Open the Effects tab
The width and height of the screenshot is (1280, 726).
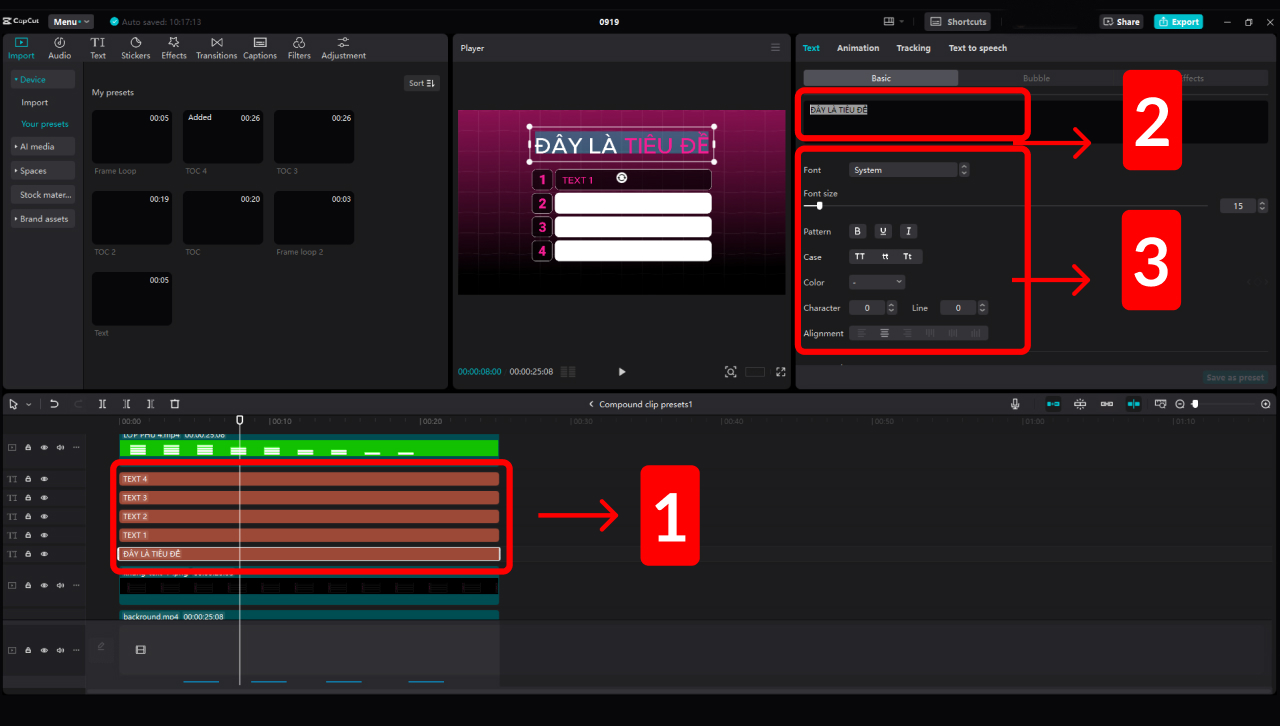click(174, 48)
